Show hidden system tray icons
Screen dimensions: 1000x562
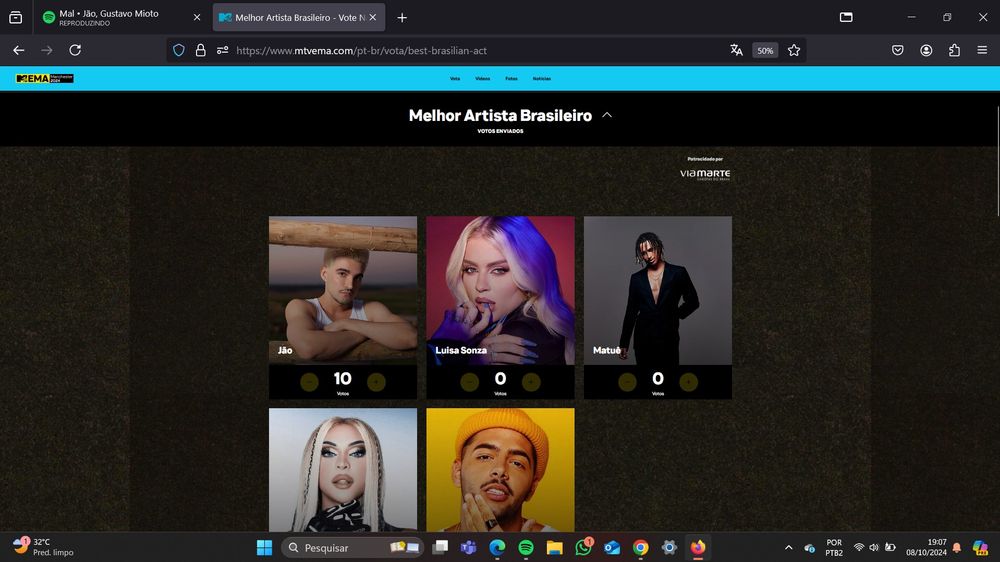(789, 547)
